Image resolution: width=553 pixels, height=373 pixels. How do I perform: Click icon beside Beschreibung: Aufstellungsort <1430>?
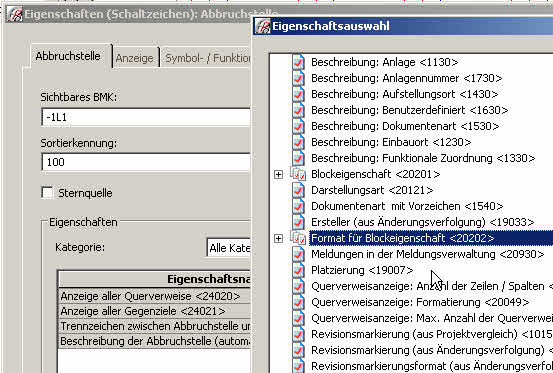298,94
